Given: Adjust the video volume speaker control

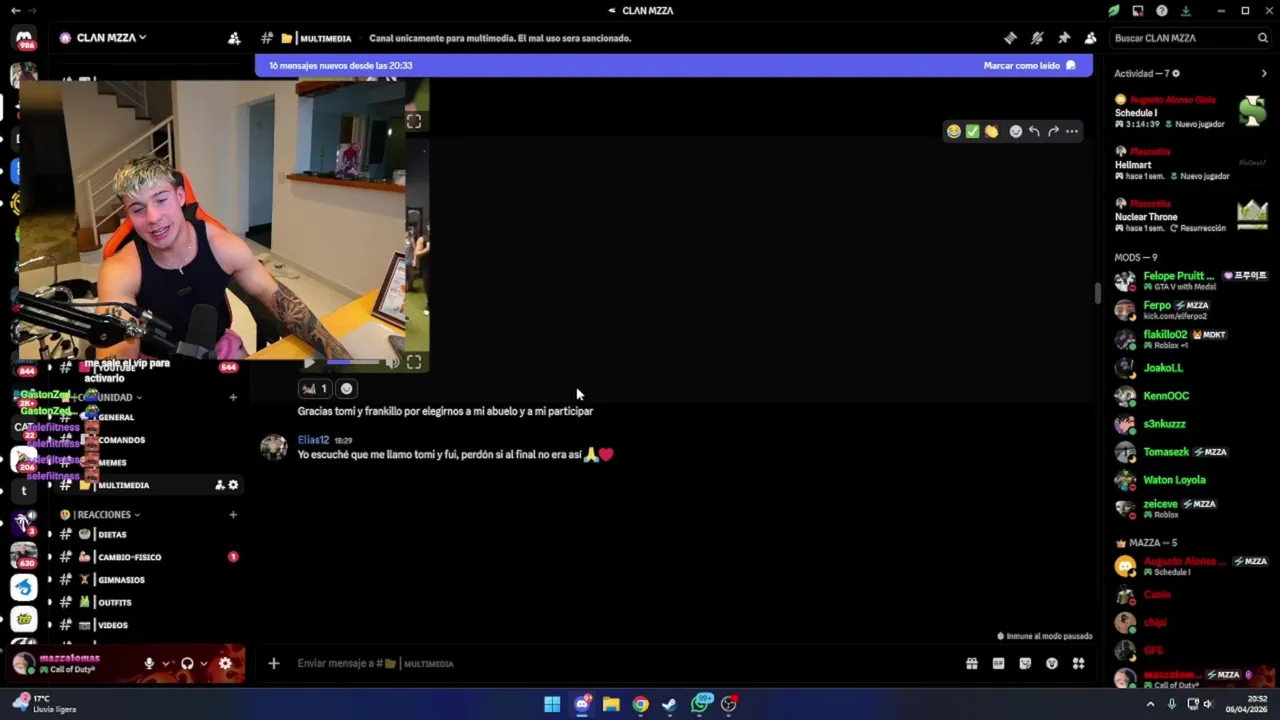Looking at the screenshot, I should pos(392,362).
